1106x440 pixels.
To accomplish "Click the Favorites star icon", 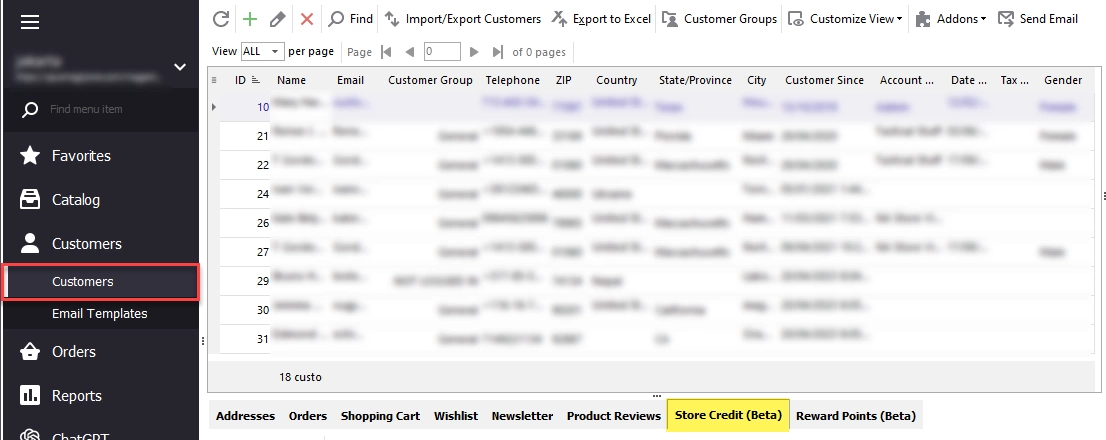I will 30,156.
